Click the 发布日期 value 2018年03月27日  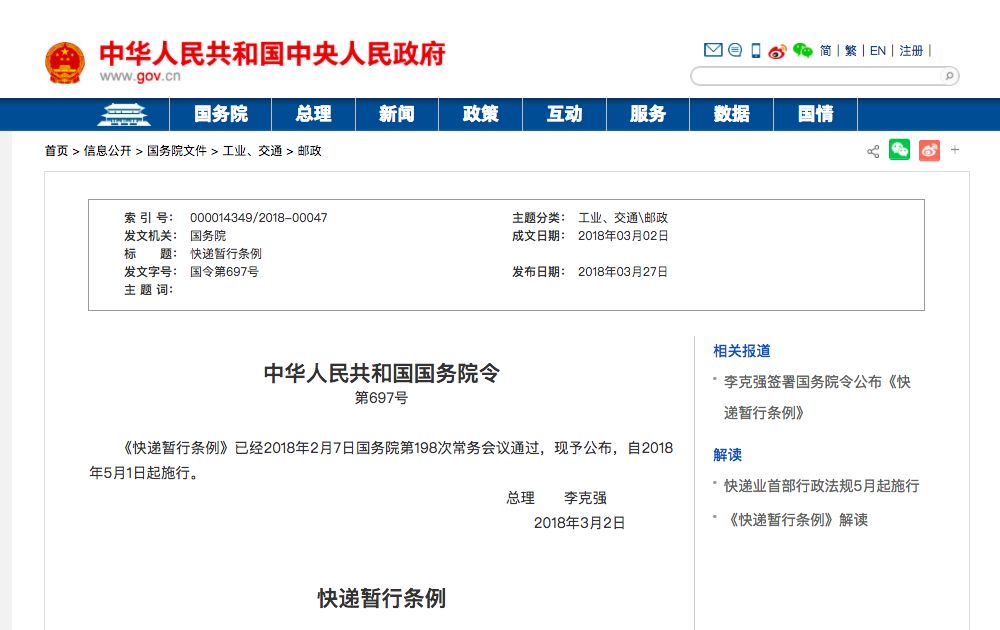(x=622, y=272)
